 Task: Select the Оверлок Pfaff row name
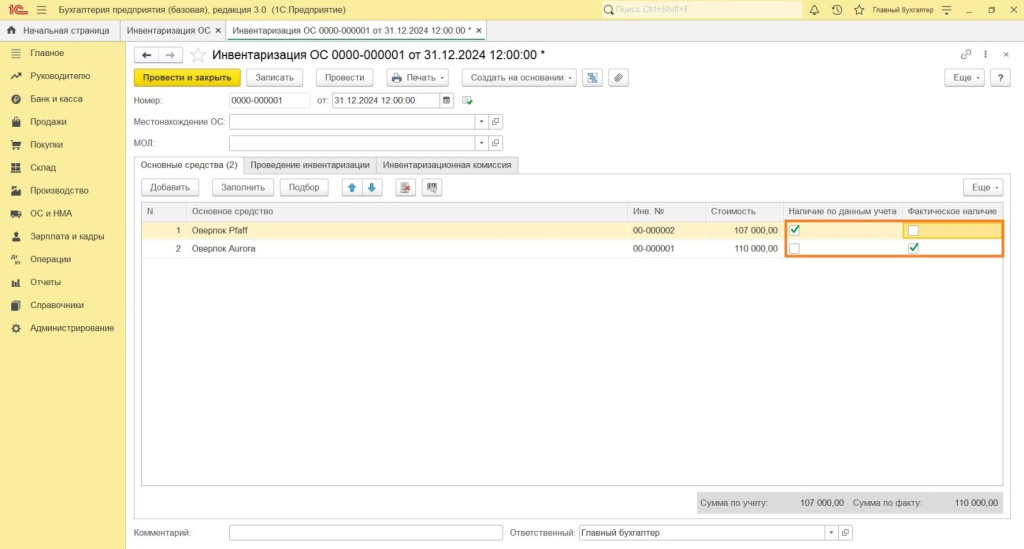pos(219,230)
